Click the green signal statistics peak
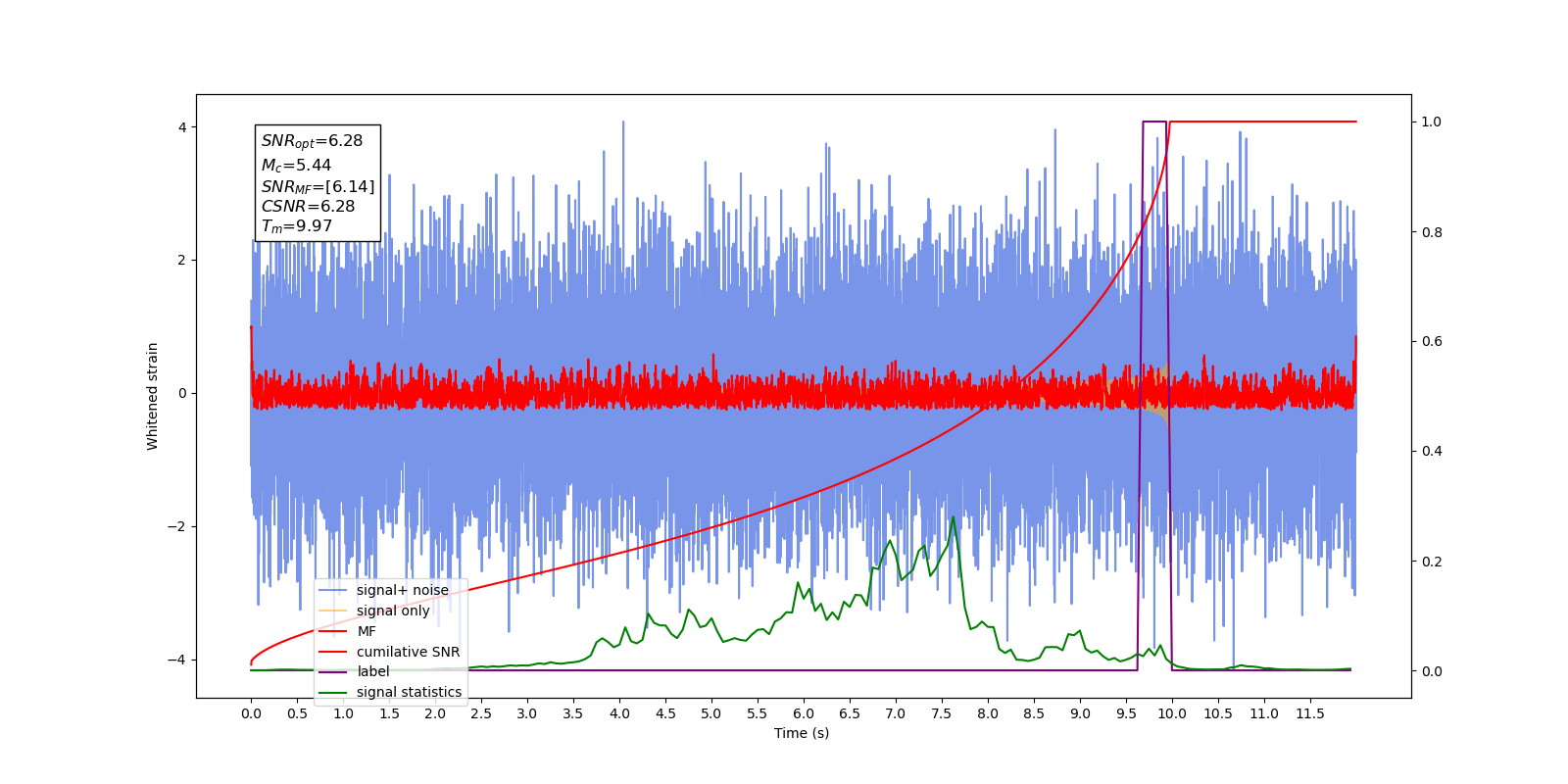The height and width of the screenshot is (784, 1568). click(x=953, y=517)
